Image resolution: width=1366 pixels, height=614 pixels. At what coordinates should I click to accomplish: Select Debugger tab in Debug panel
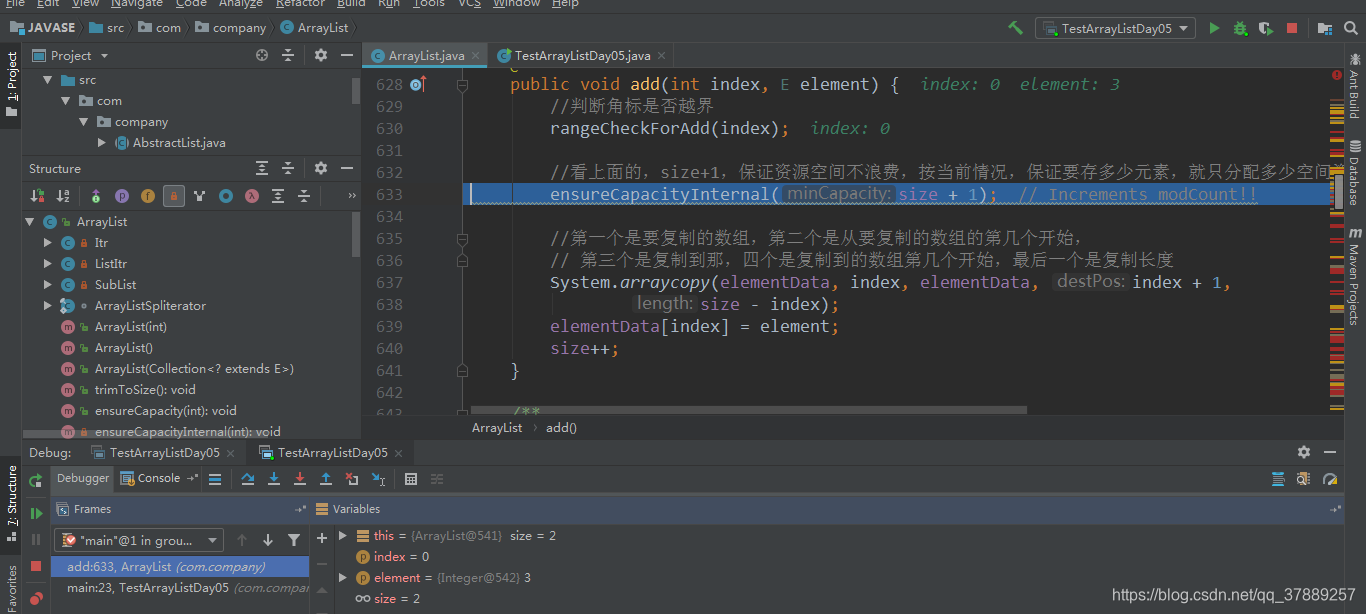click(x=83, y=479)
